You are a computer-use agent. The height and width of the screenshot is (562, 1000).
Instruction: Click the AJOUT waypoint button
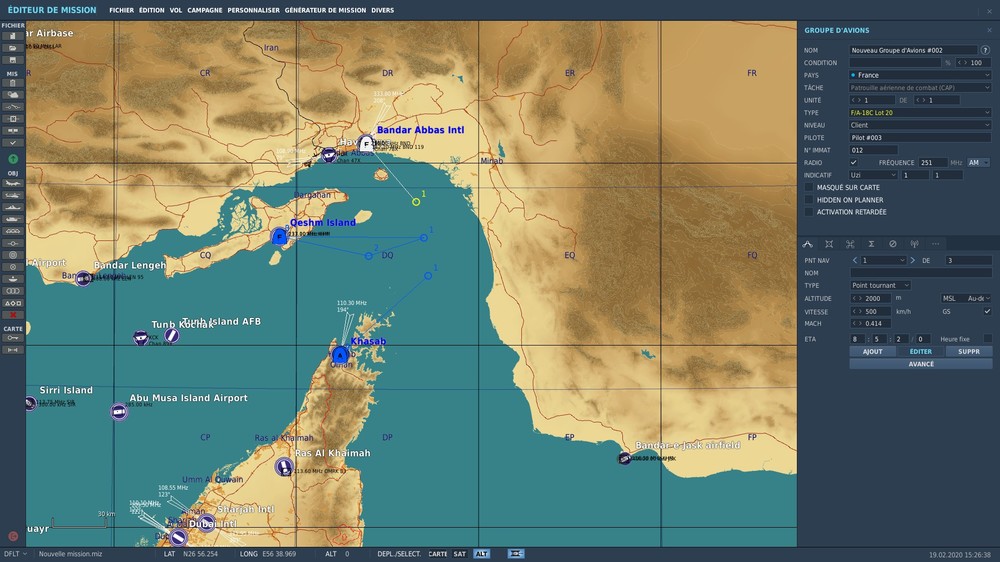coord(872,351)
